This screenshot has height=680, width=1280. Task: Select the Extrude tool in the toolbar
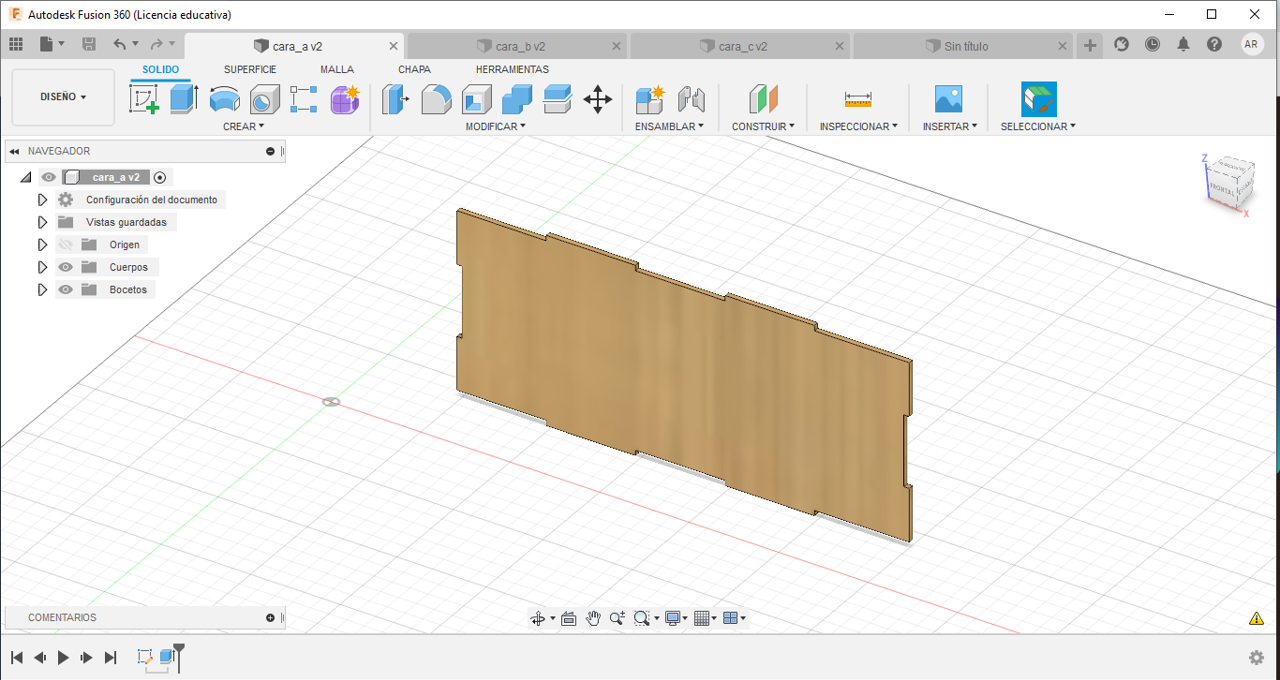184,99
